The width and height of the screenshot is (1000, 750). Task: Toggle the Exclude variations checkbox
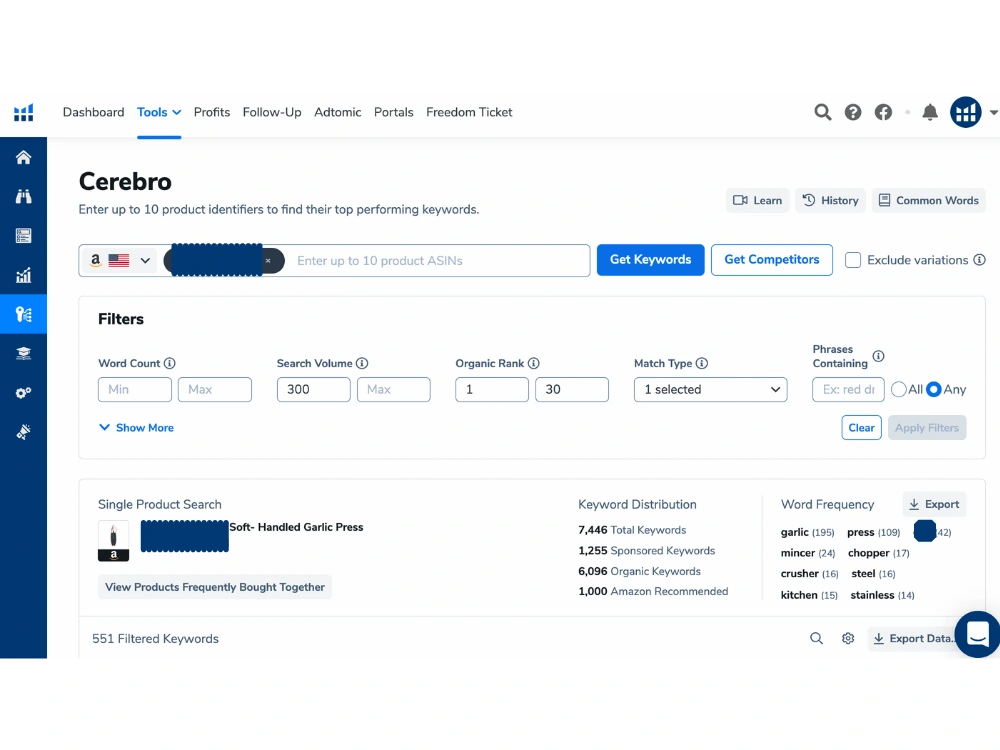(853, 260)
